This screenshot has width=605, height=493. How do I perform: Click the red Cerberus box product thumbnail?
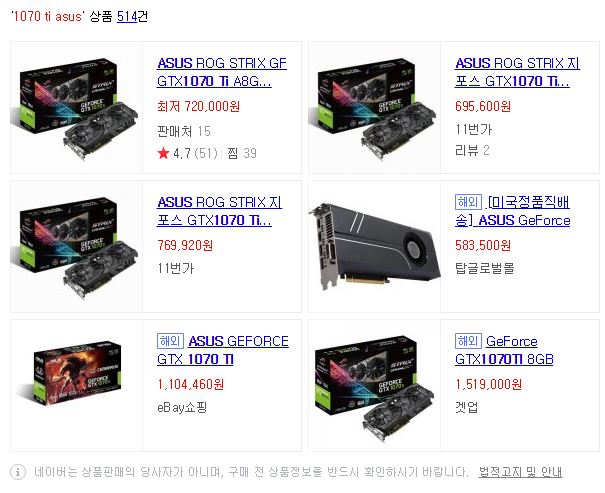coord(76,385)
